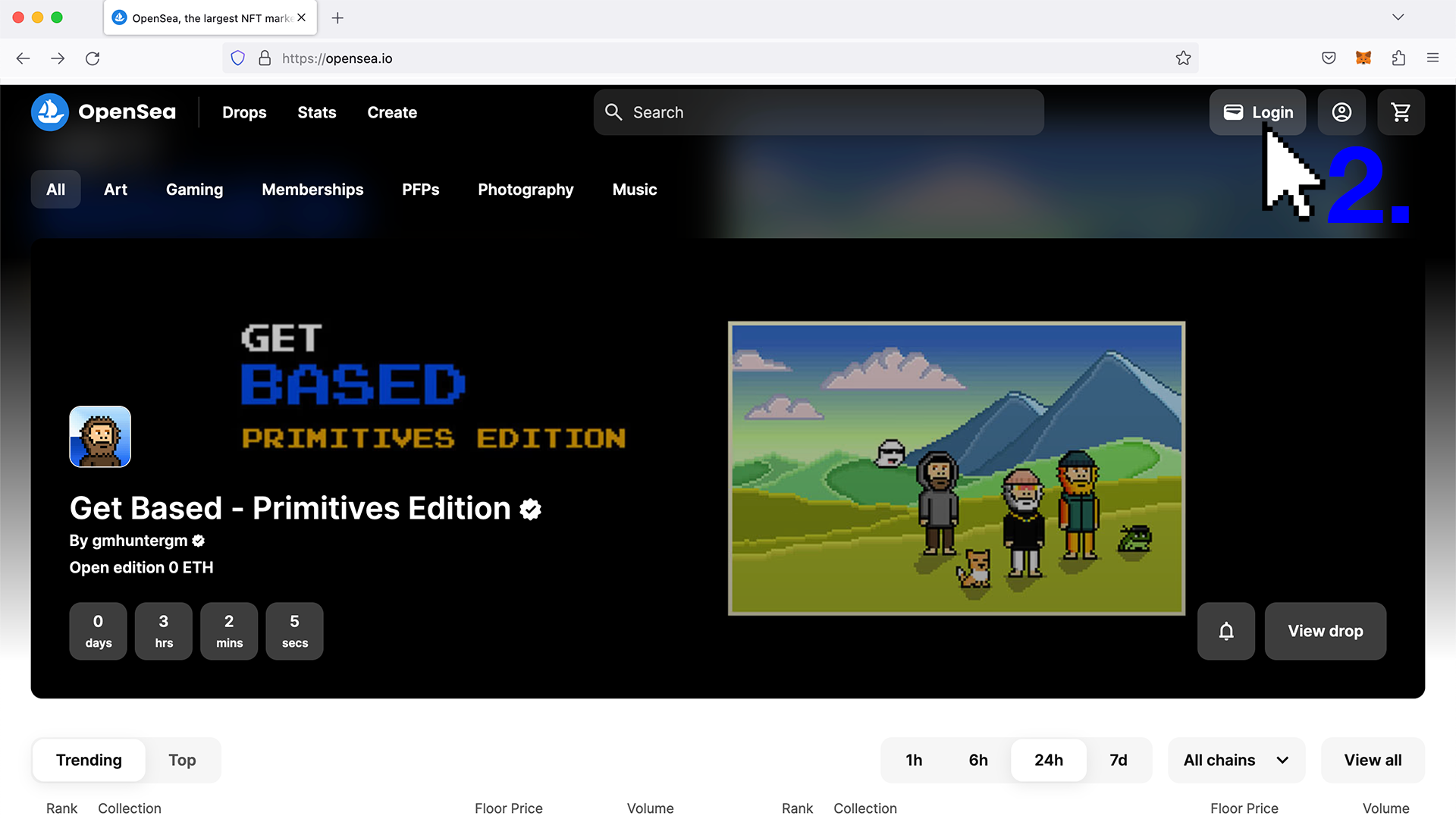The image size is (1456, 819).
Task: Open a new browser tab
Action: 337,17
